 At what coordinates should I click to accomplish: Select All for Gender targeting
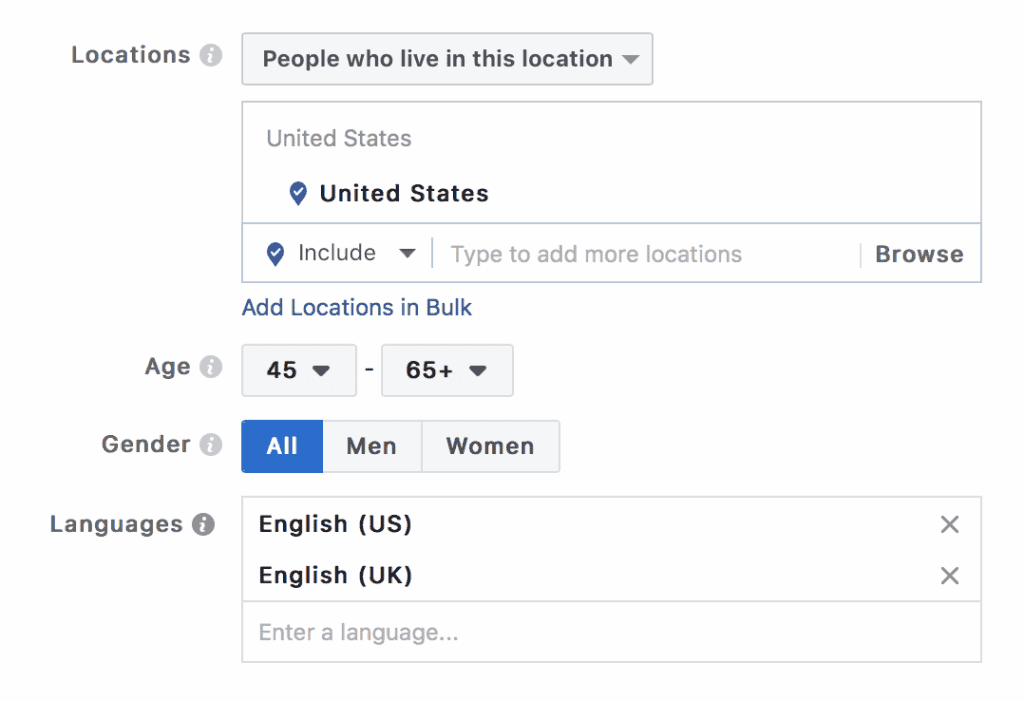pos(281,446)
